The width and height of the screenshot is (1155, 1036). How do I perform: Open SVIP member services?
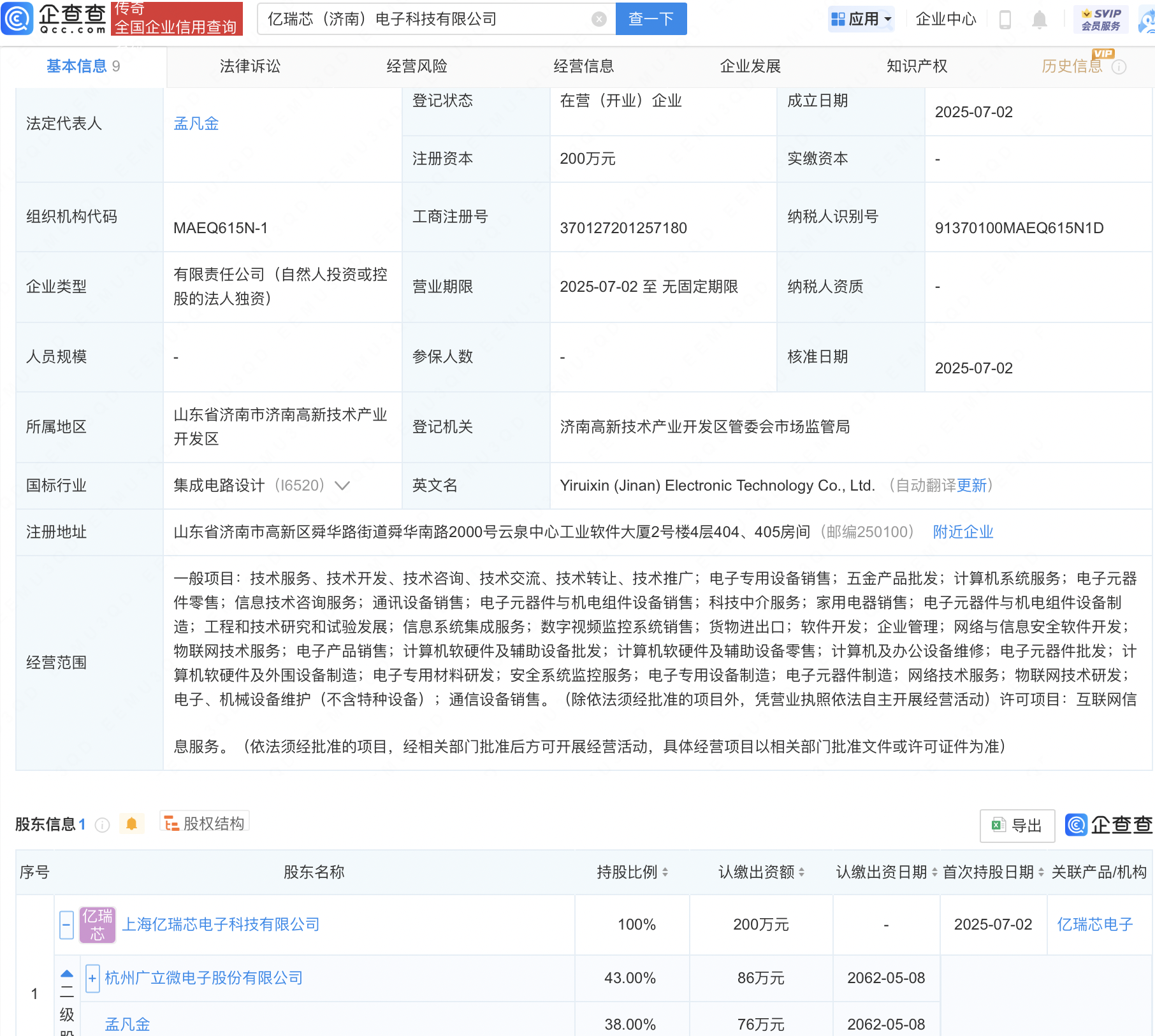[x=1101, y=19]
